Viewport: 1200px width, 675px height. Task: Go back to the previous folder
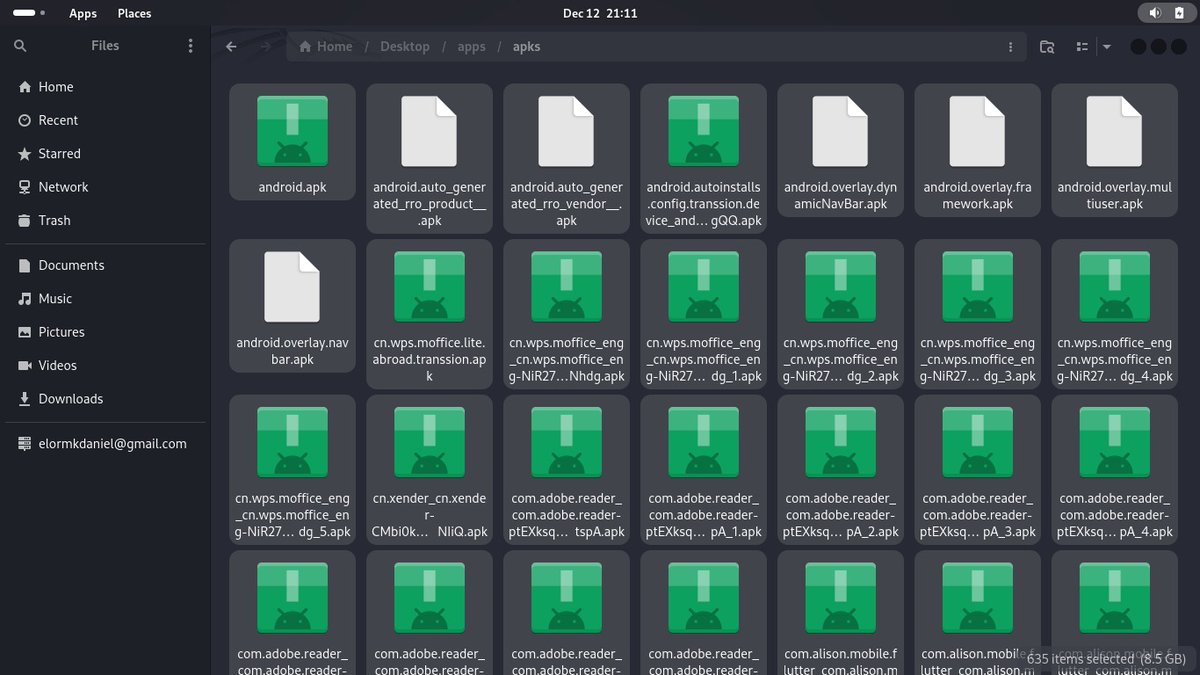[x=231, y=46]
